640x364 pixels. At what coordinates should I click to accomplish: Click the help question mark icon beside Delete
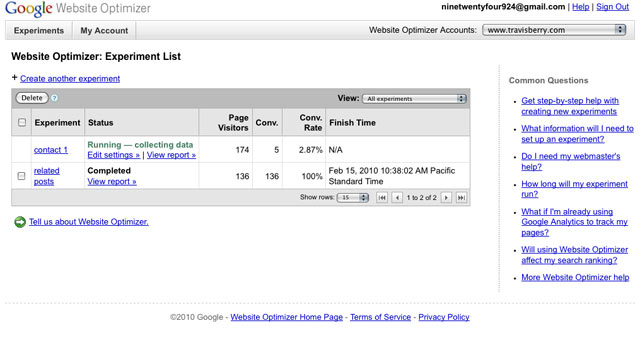point(54,98)
